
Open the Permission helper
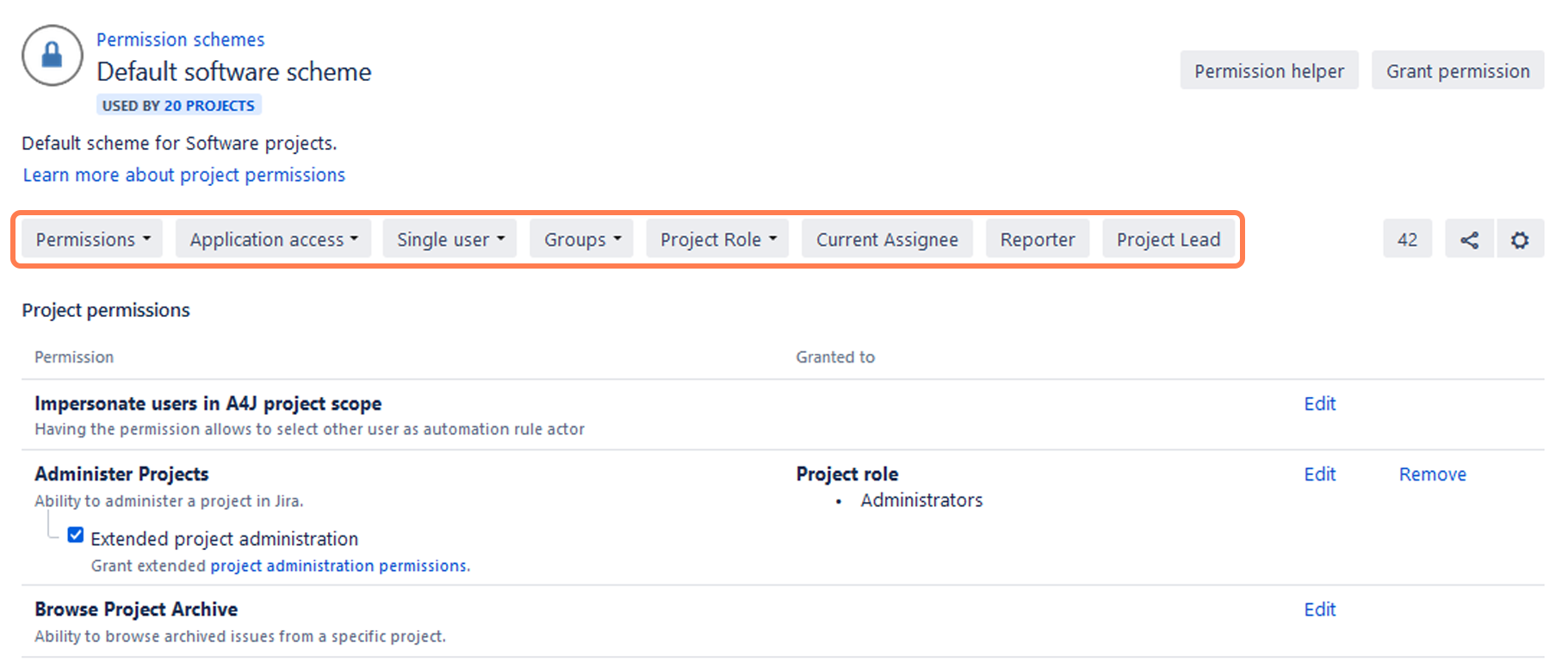[x=1268, y=71]
